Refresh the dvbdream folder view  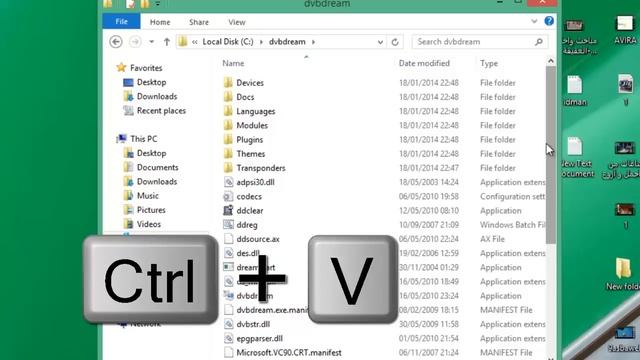395,42
